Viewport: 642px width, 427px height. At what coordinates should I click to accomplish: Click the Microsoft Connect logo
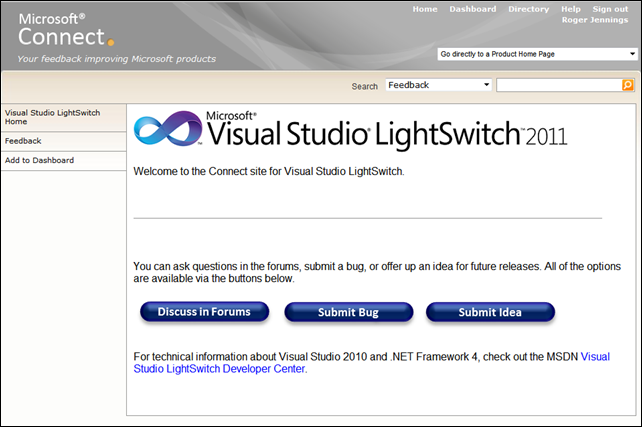(x=66, y=30)
